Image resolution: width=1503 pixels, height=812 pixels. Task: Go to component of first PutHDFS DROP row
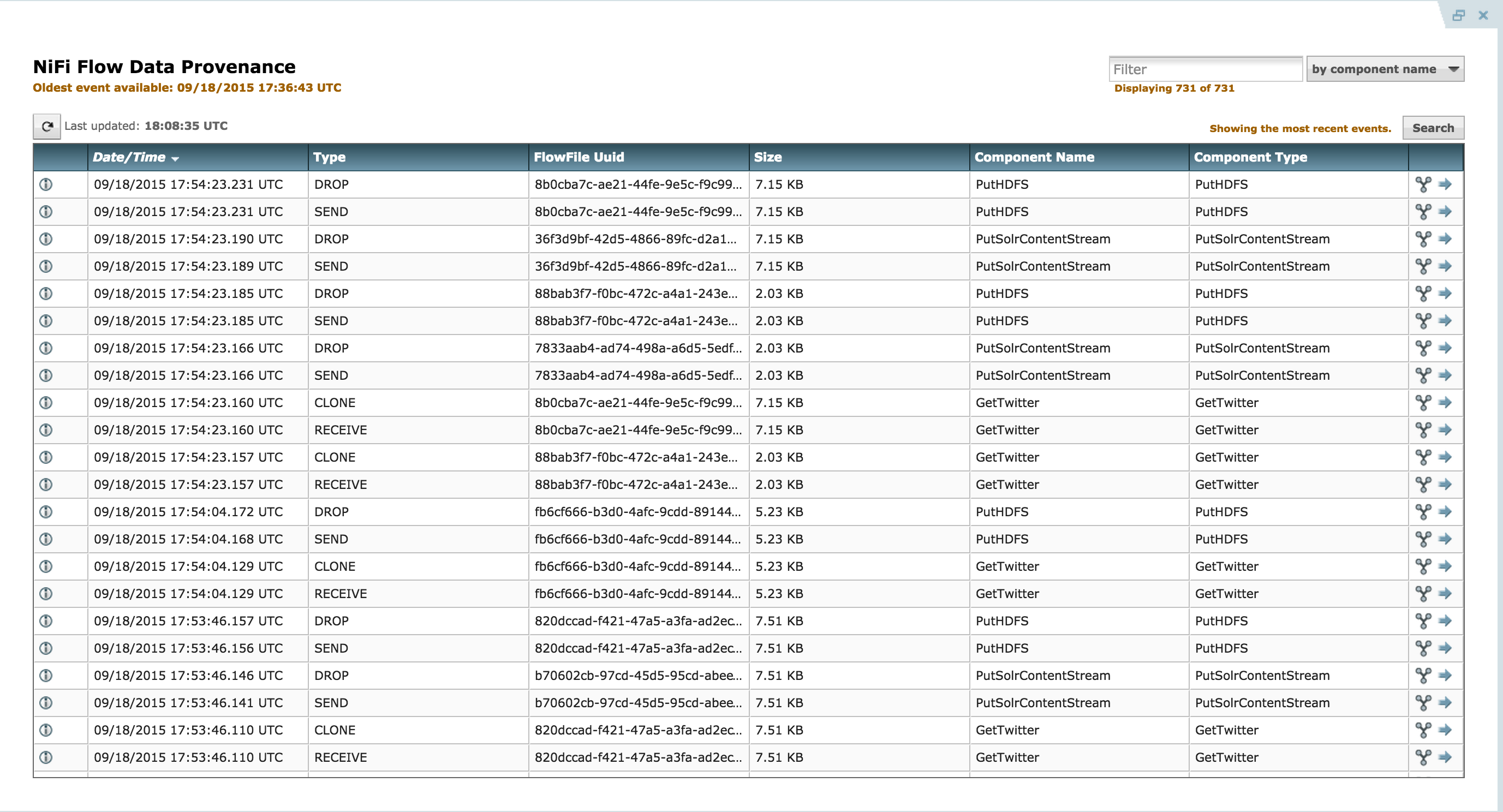click(1445, 184)
